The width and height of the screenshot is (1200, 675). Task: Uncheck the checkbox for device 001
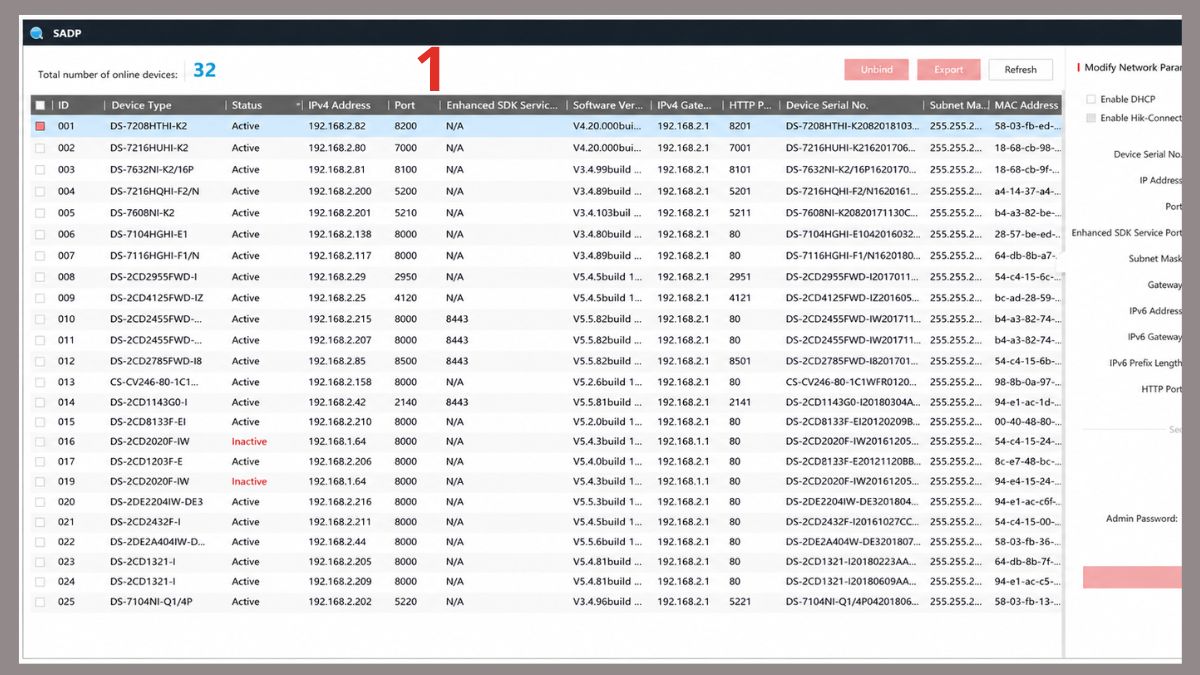[40, 127]
